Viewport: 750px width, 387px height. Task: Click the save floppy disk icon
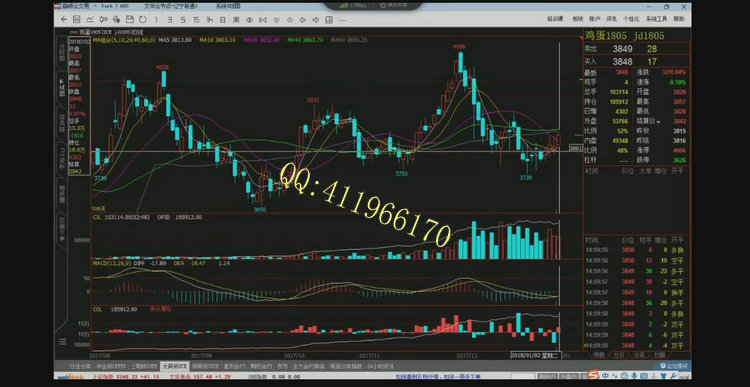coord(130,20)
